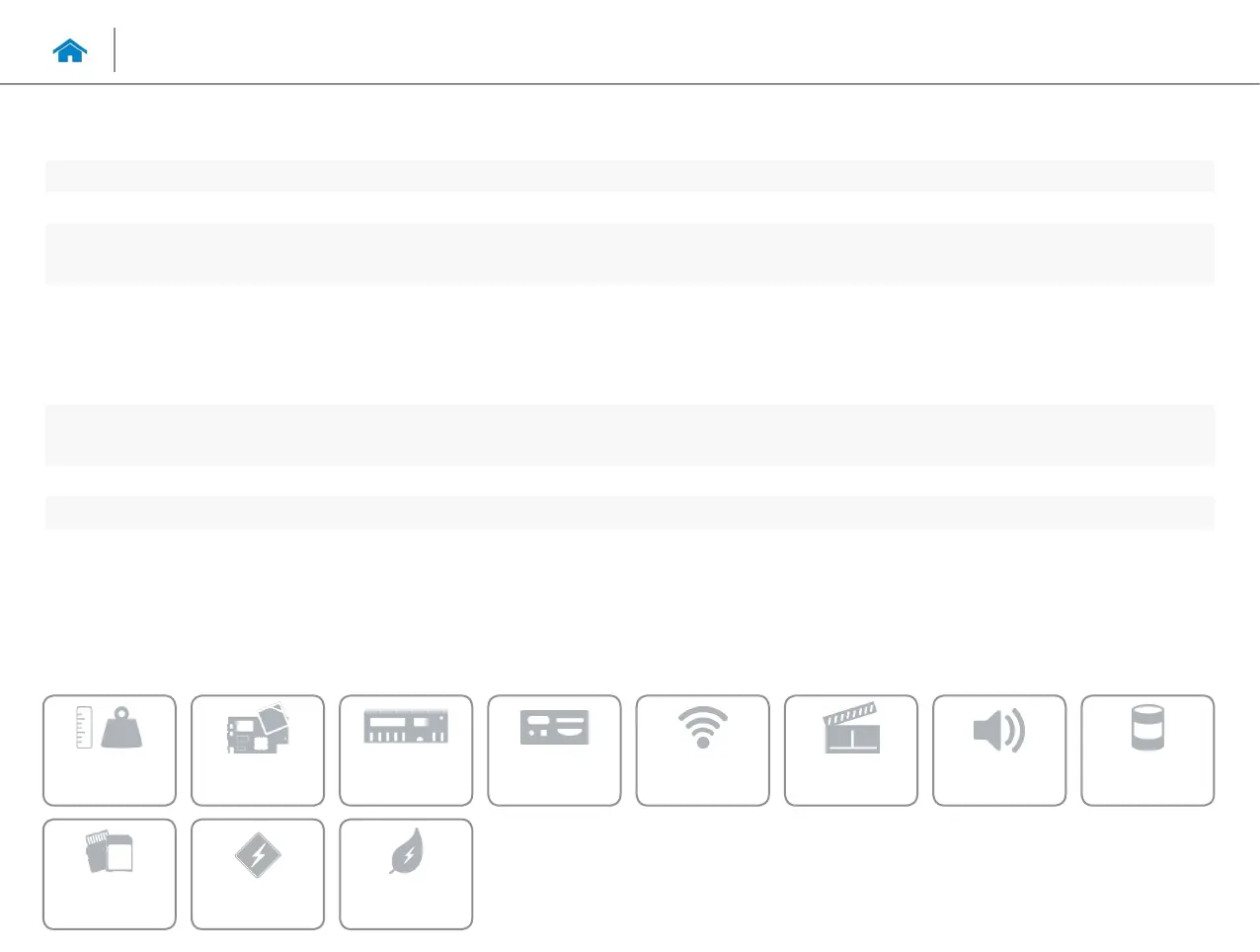
Task: Click the white row between the upper shaded bands
Action: [x=630, y=207]
